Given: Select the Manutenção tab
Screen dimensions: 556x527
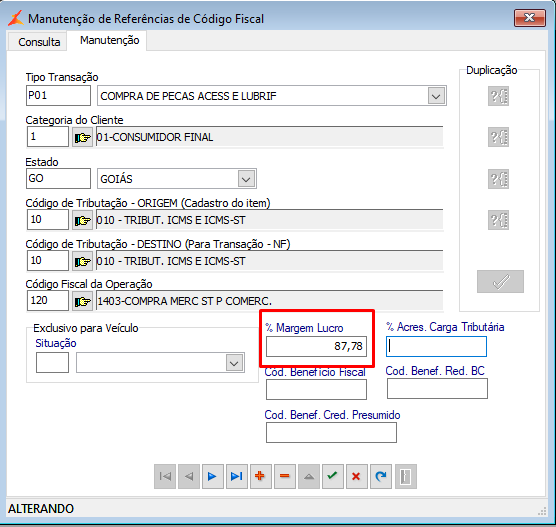Looking at the screenshot, I should tap(110, 40).
